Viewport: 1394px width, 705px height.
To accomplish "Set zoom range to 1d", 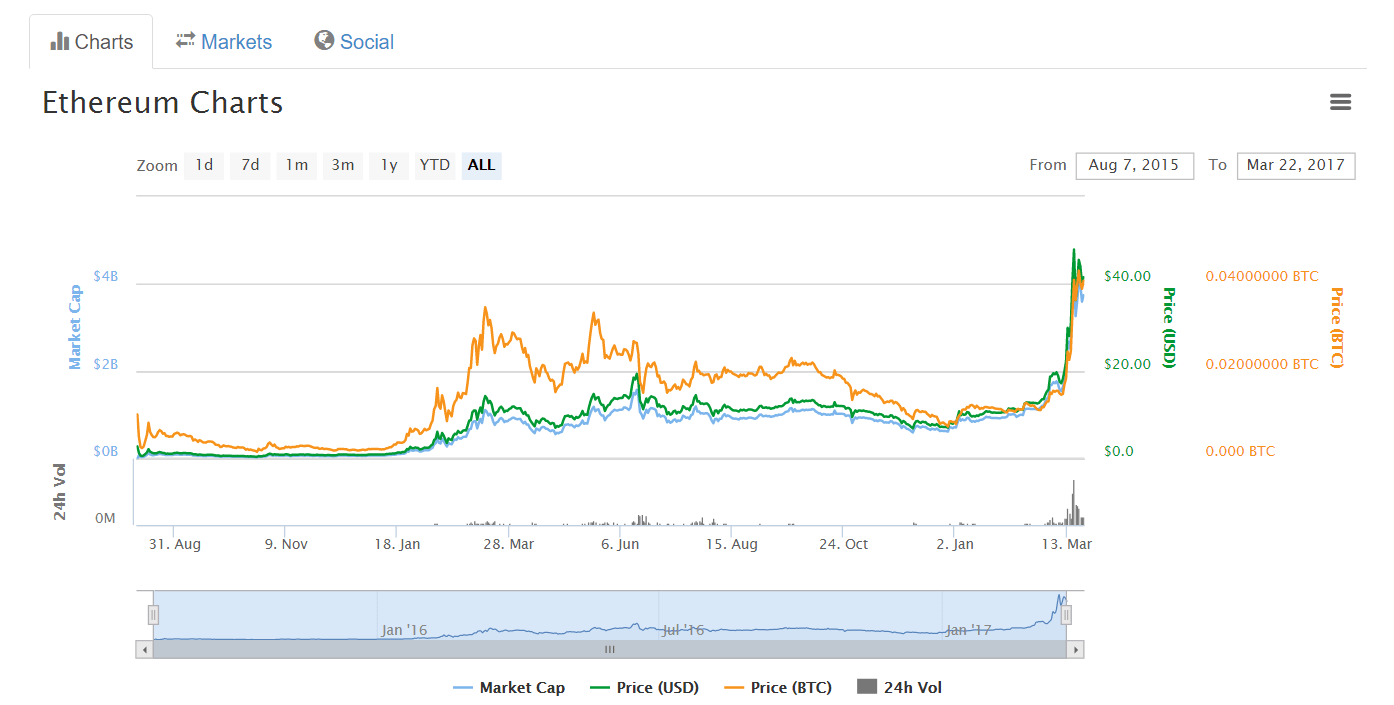I will click(x=204, y=165).
